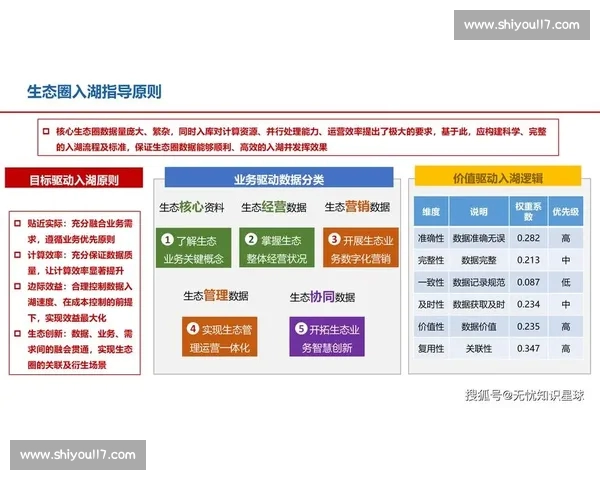The height and width of the screenshot is (480, 600).
Task: Click the square bullet beside 生态创新
Action: [18, 333]
